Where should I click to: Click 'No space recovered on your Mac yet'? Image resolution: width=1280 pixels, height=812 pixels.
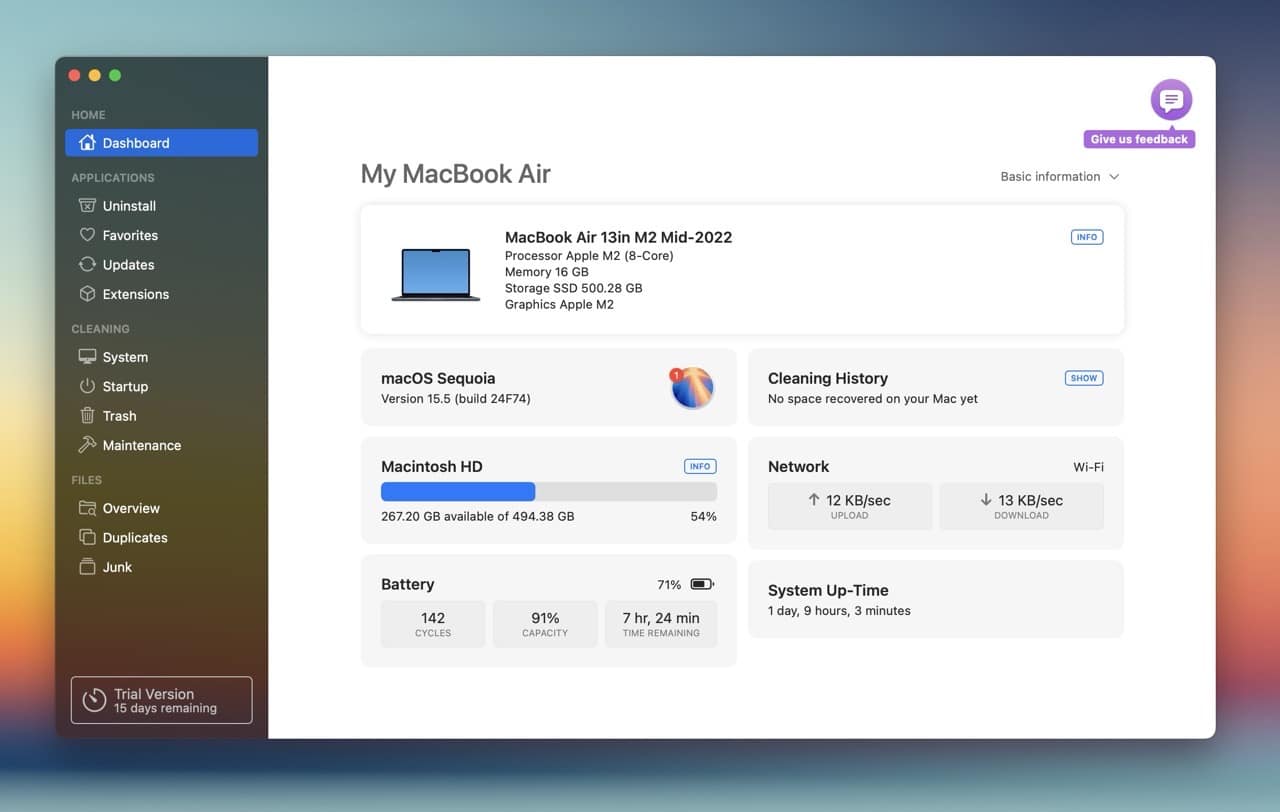tap(873, 399)
